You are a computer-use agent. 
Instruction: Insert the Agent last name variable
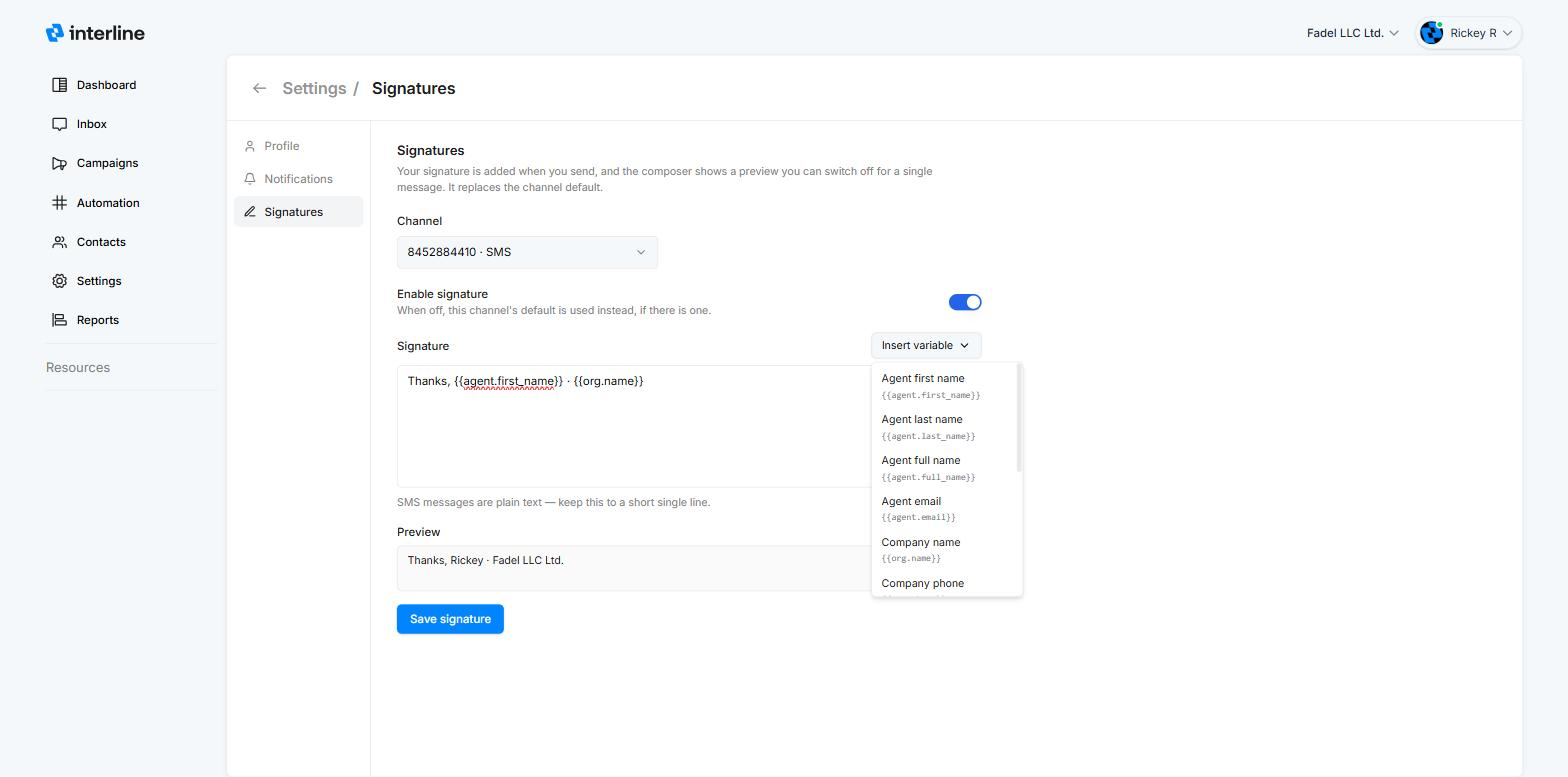(x=944, y=427)
